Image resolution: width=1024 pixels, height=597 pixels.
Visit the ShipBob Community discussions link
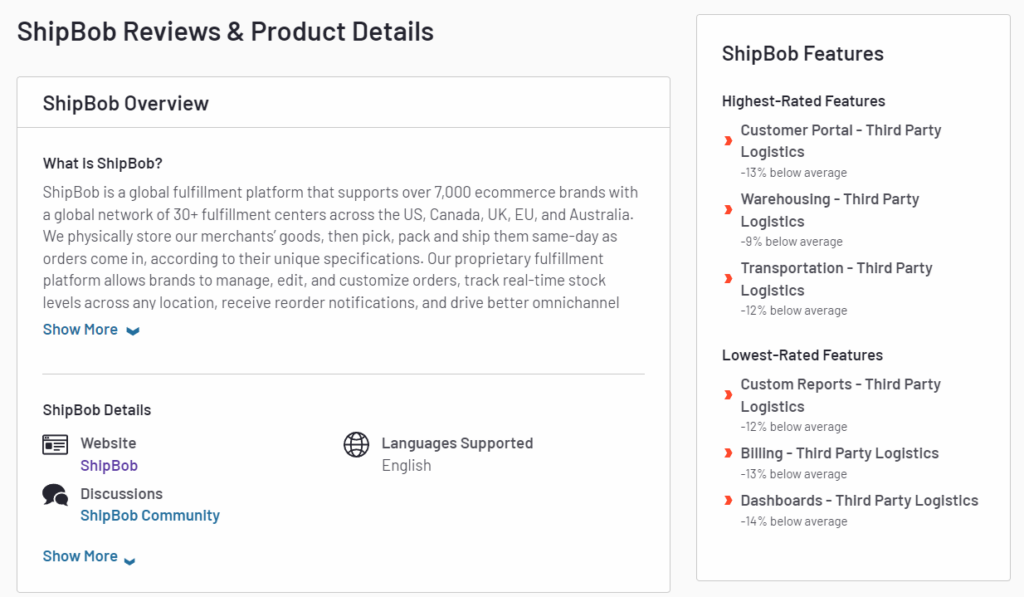pyautogui.click(x=149, y=515)
